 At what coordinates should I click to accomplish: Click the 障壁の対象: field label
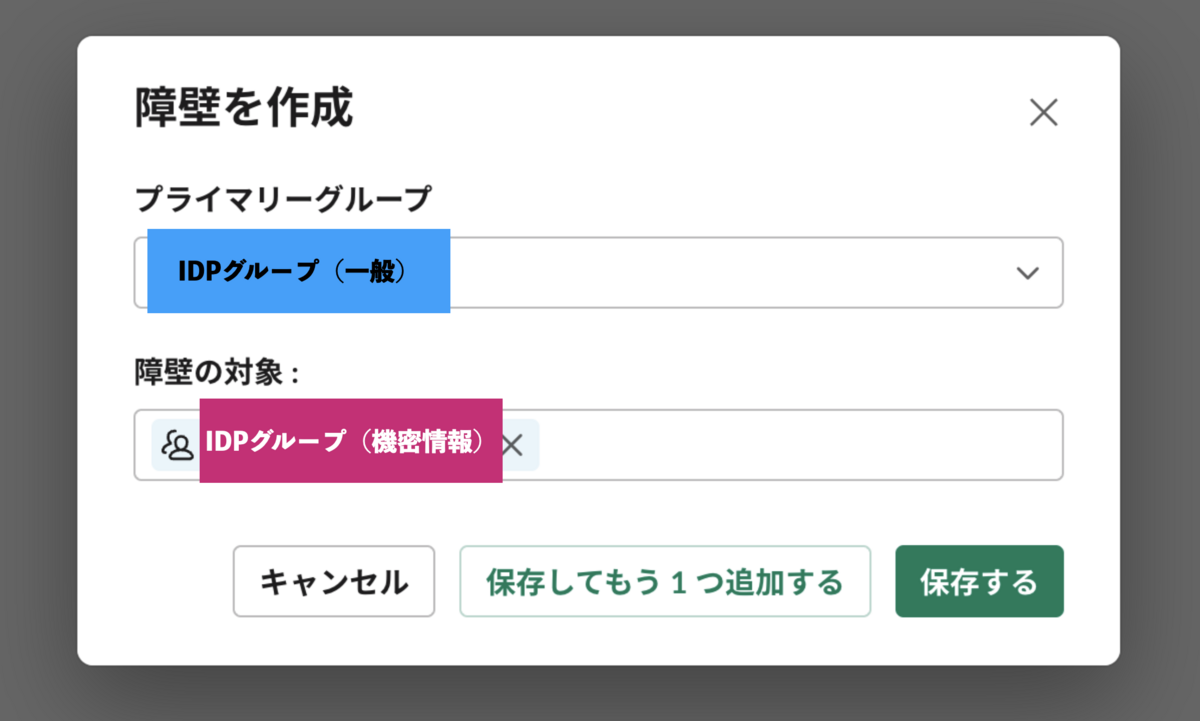point(218,373)
